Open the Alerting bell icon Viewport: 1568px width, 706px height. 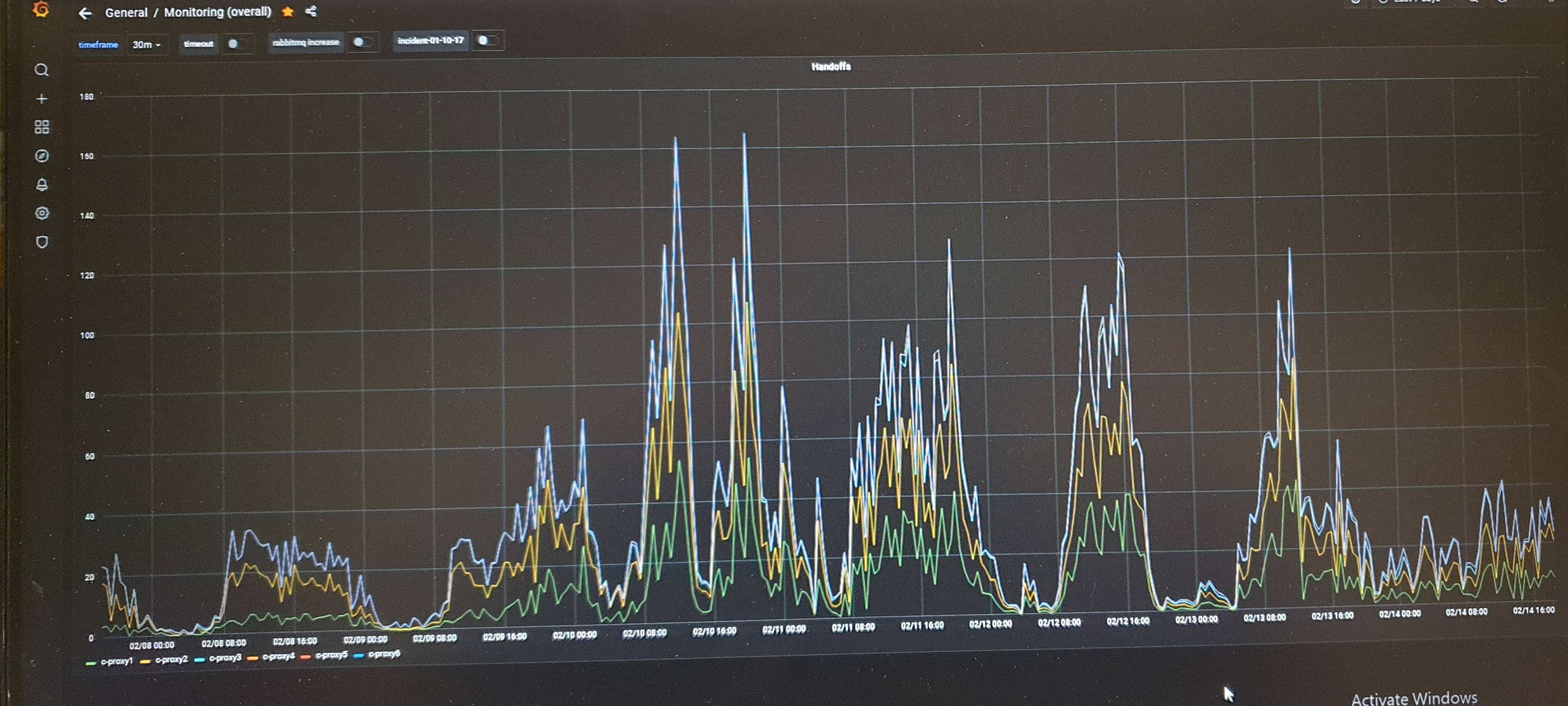[x=41, y=185]
